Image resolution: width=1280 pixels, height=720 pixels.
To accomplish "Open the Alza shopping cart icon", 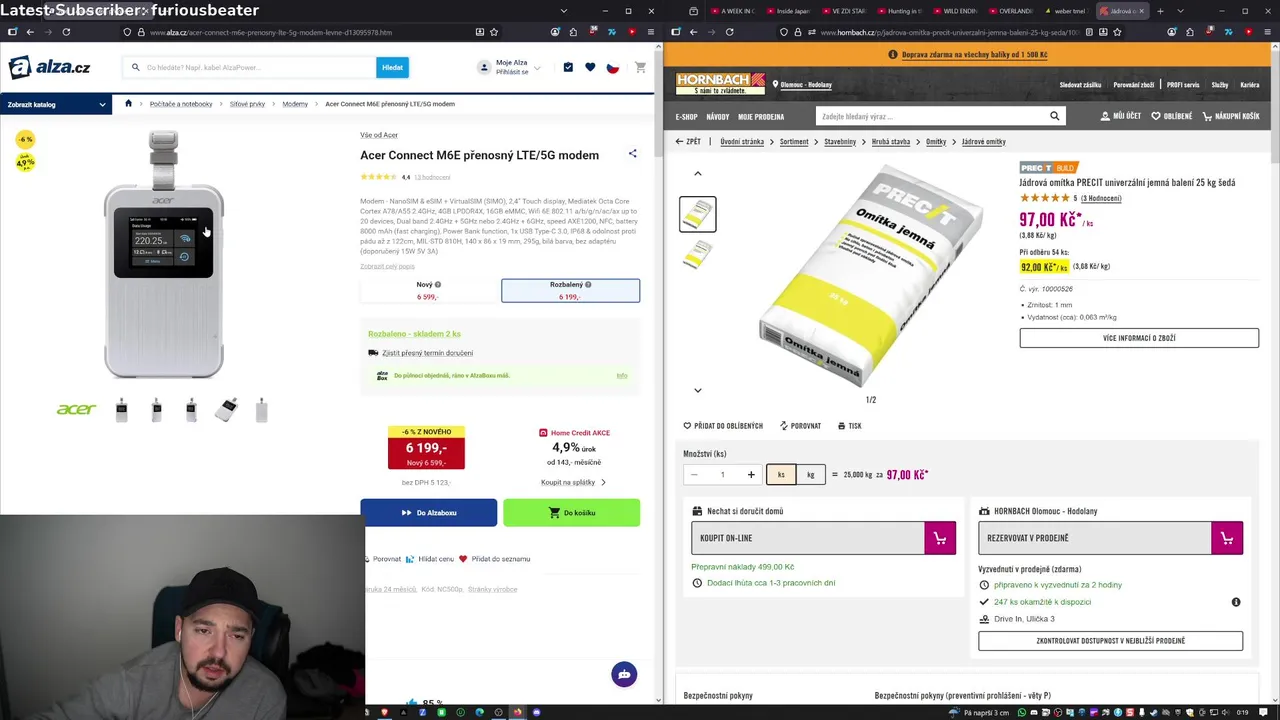I will tap(640, 67).
